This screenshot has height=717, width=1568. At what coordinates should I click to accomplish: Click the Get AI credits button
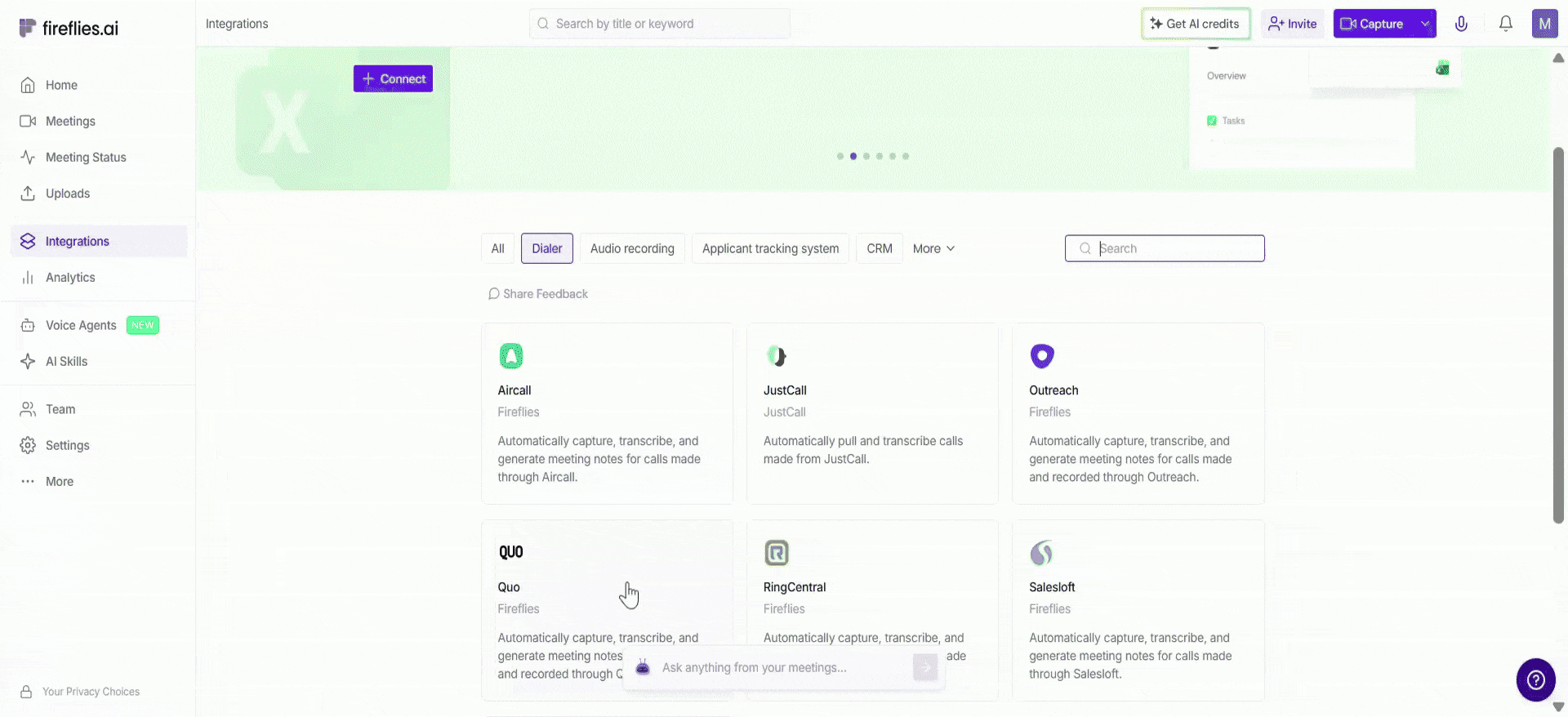[1196, 24]
